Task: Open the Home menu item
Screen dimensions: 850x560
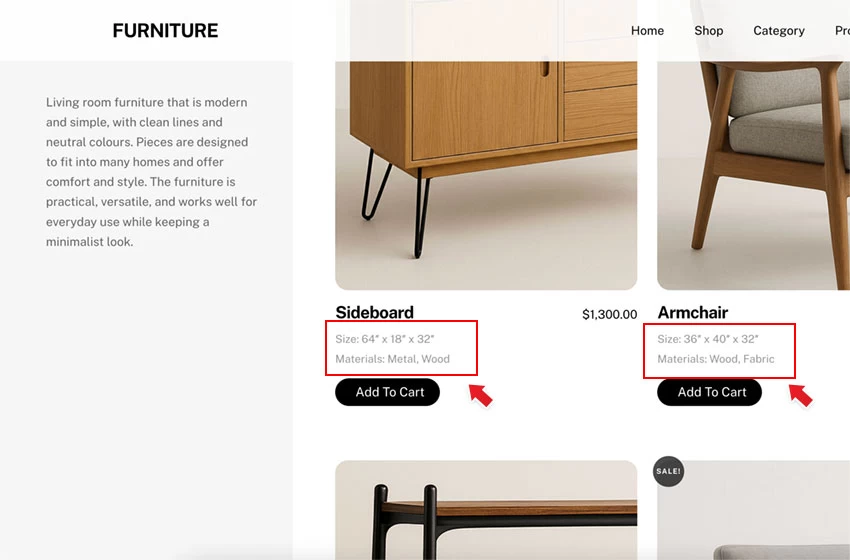Action: click(647, 31)
